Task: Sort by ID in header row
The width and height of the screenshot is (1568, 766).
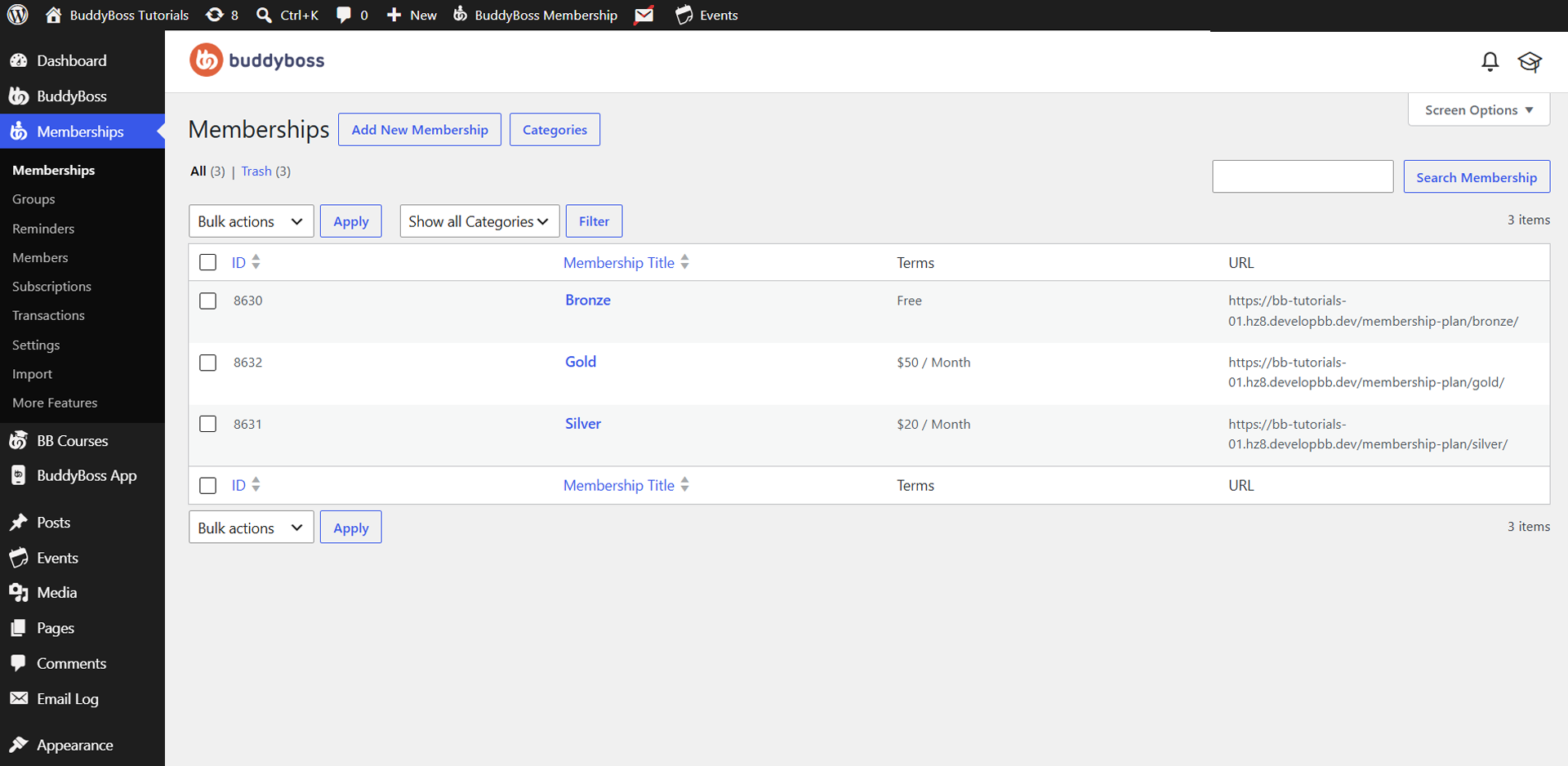Action: point(246,262)
